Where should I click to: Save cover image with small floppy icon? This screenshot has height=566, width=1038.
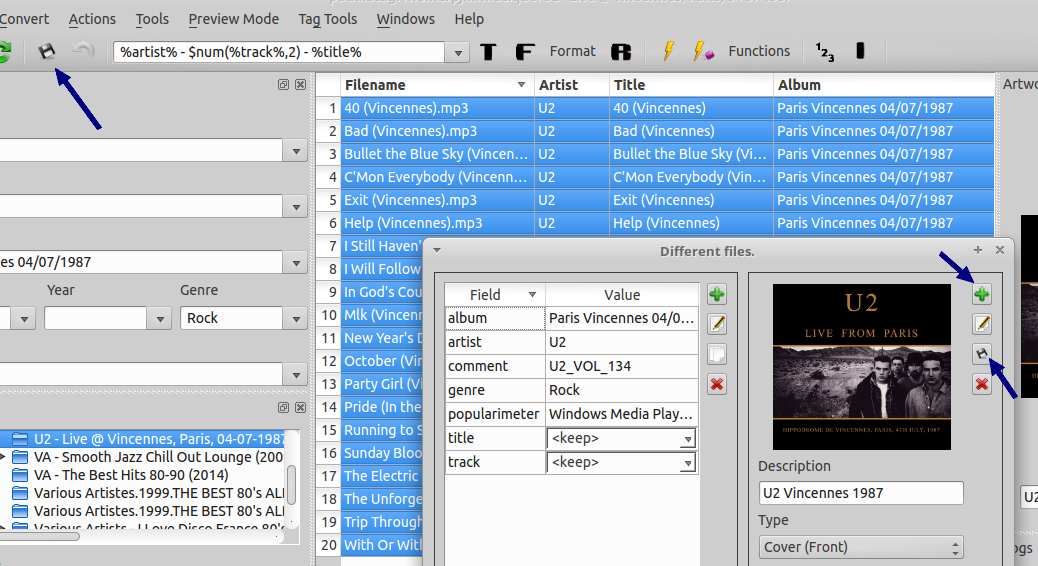click(x=982, y=354)
